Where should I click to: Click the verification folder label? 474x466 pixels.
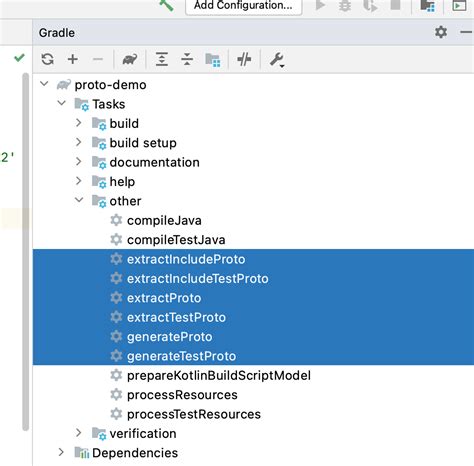143,433
